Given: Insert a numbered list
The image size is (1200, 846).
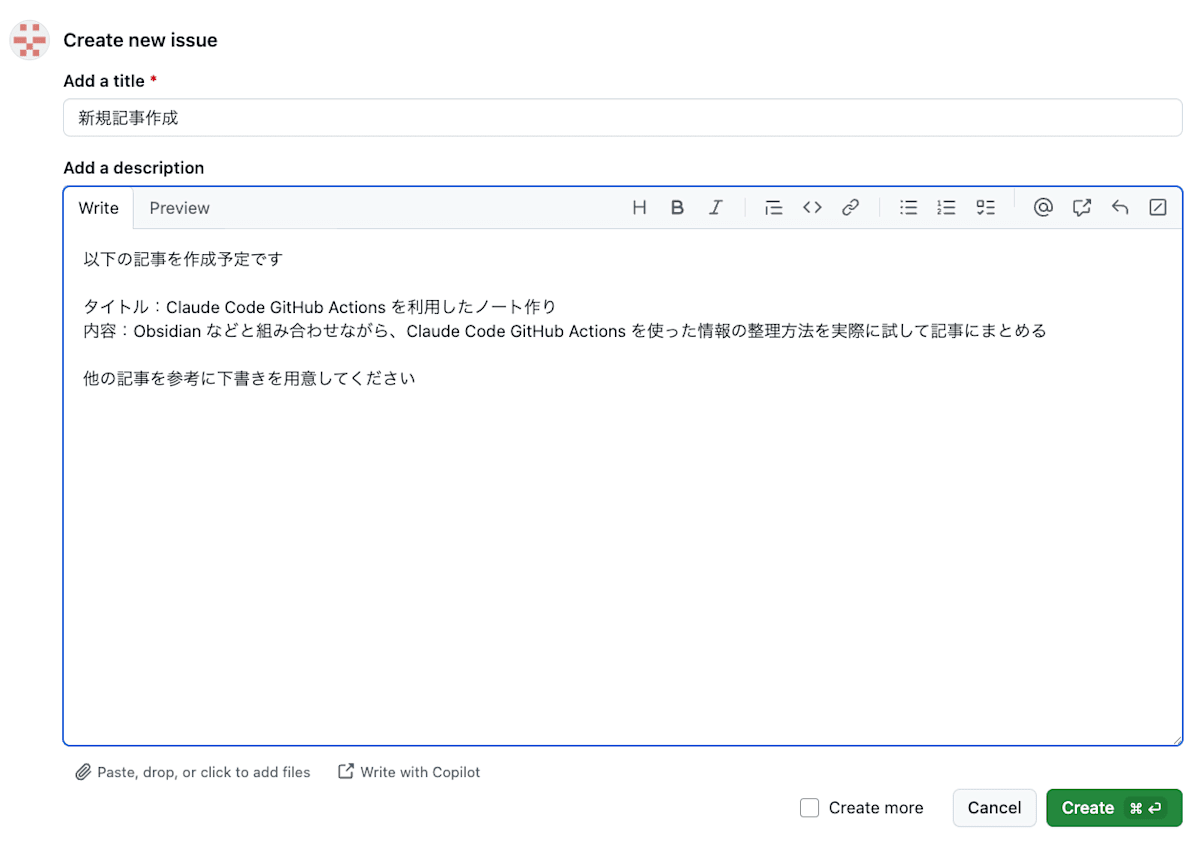Looking at the screenshot, I should (x=946, y=208).
